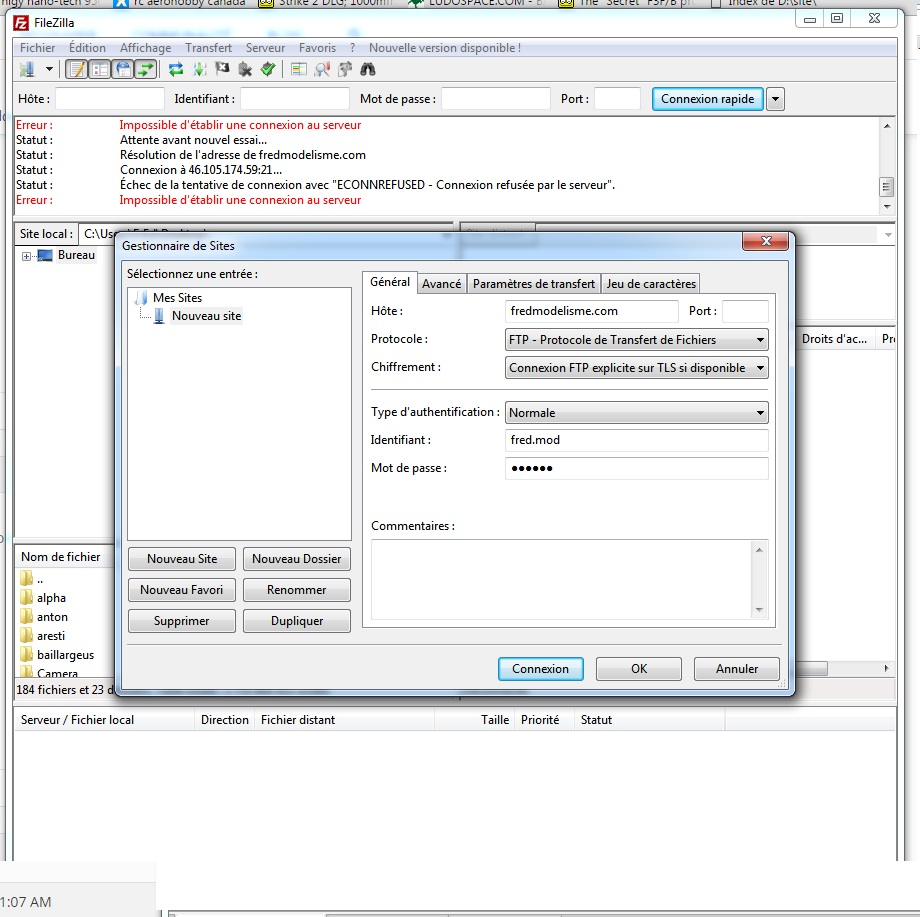Screen dimensions: 920x917
Task: Click the Connexion button in dialog
Action: coord(540,669)
